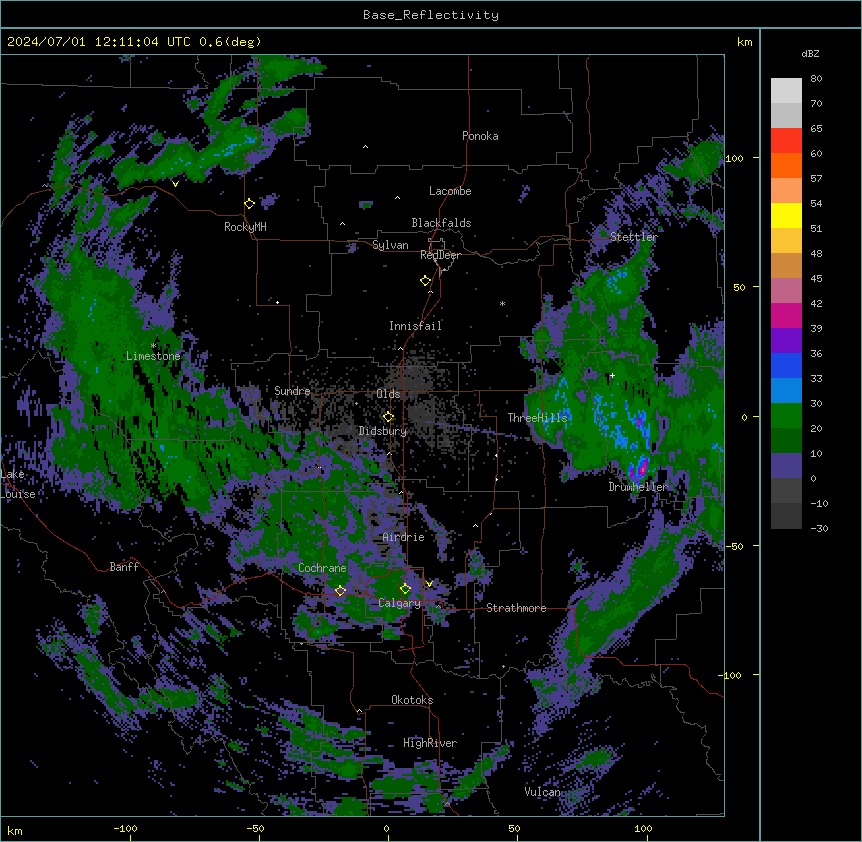Image resolution: width=862 pixels, height=842 pixels.
Task: Click the Banff label
Action: [x=124, y=567]
